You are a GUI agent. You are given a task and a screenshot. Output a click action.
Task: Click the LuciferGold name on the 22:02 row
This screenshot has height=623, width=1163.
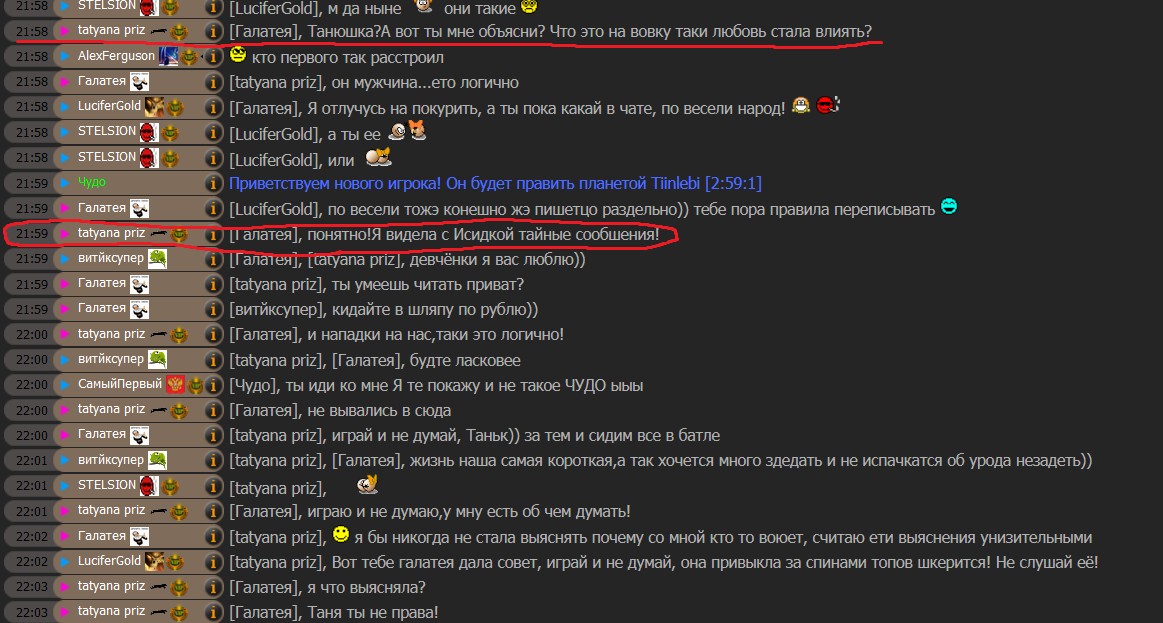109,561
